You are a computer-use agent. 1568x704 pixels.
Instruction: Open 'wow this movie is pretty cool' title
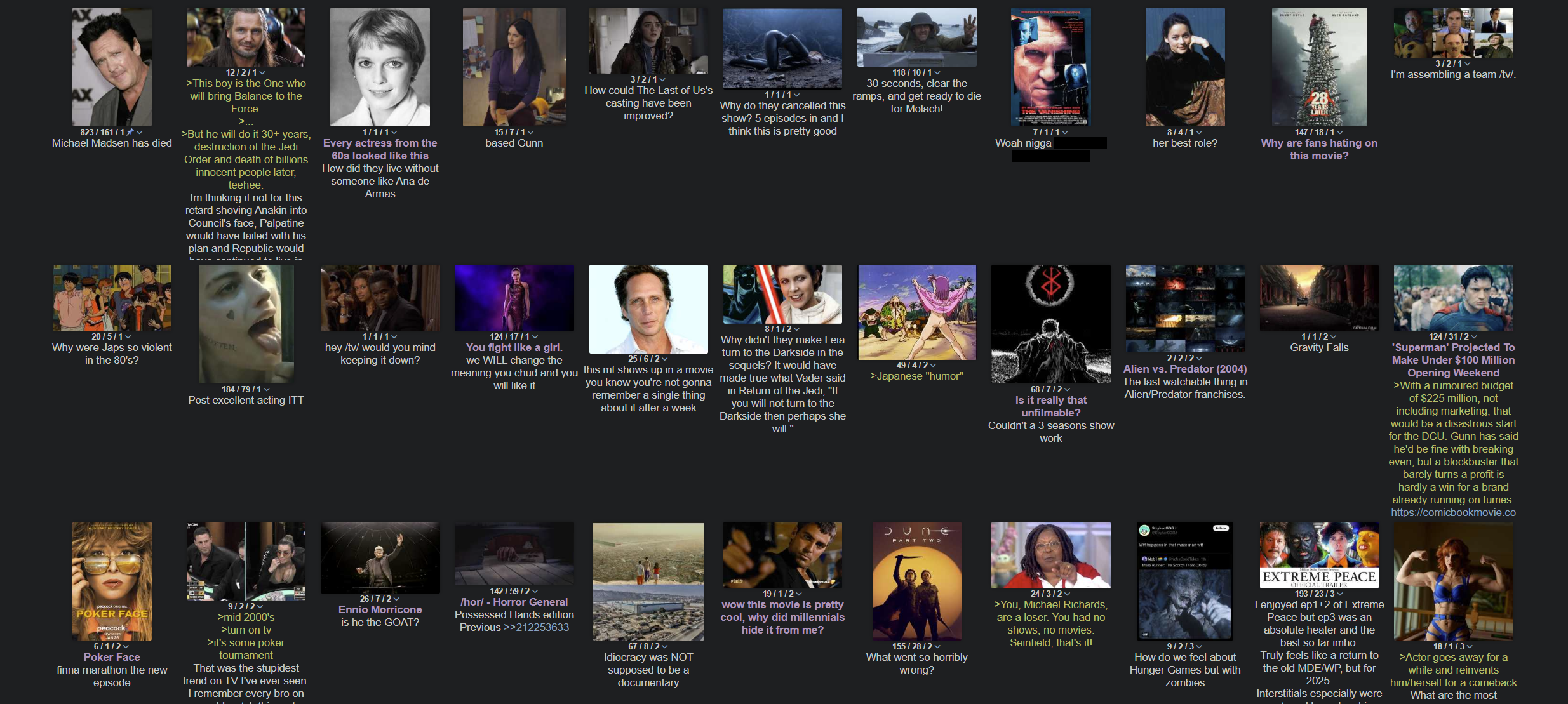[x=782, y=617]
